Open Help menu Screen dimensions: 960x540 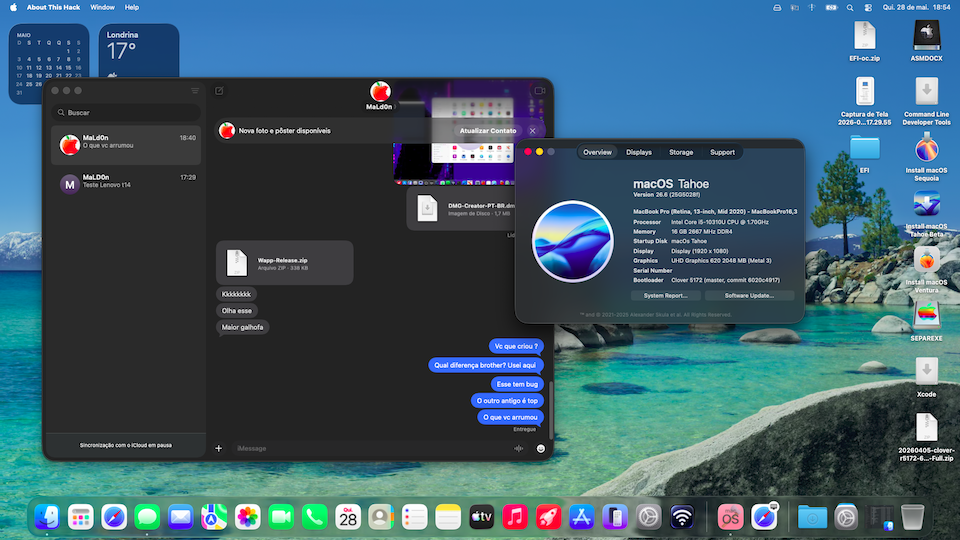132,7
